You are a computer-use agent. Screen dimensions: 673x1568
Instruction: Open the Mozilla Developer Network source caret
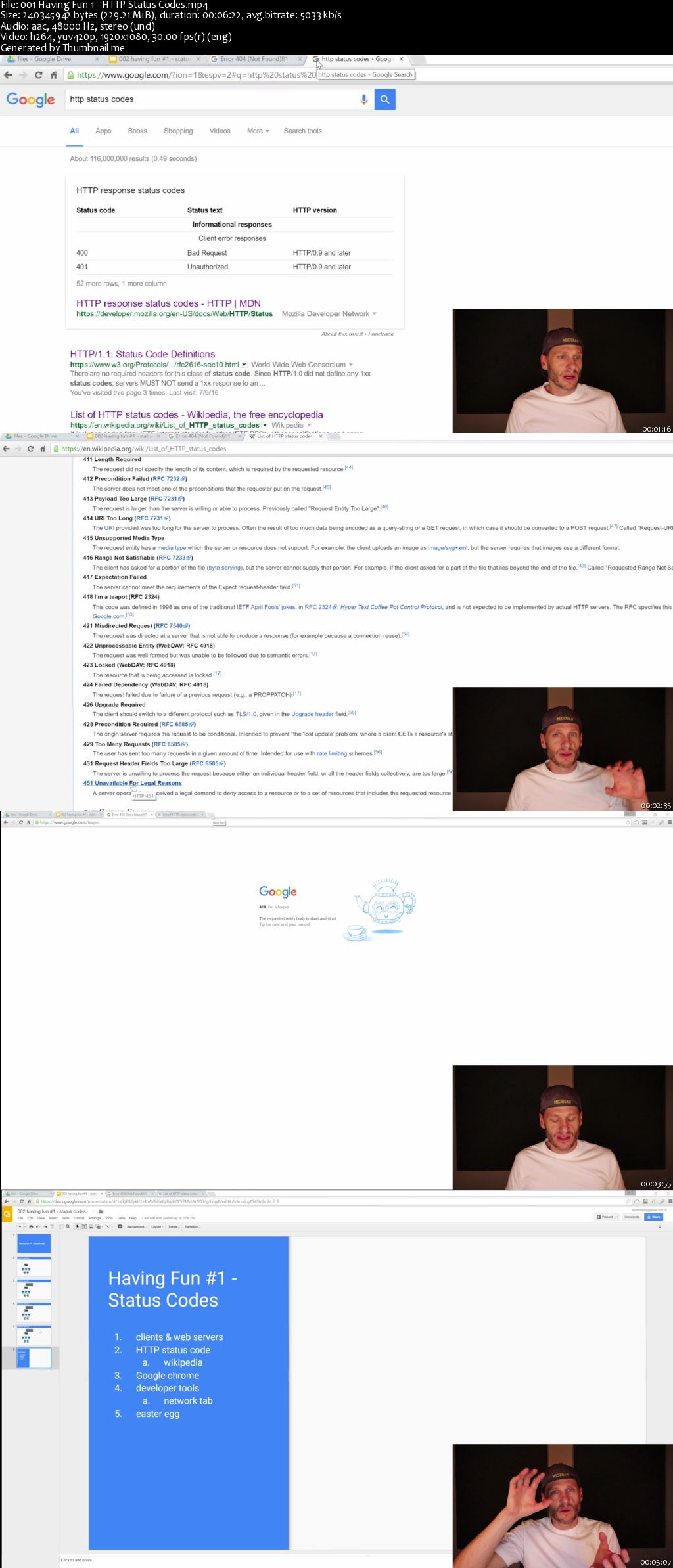pos(375,314)
